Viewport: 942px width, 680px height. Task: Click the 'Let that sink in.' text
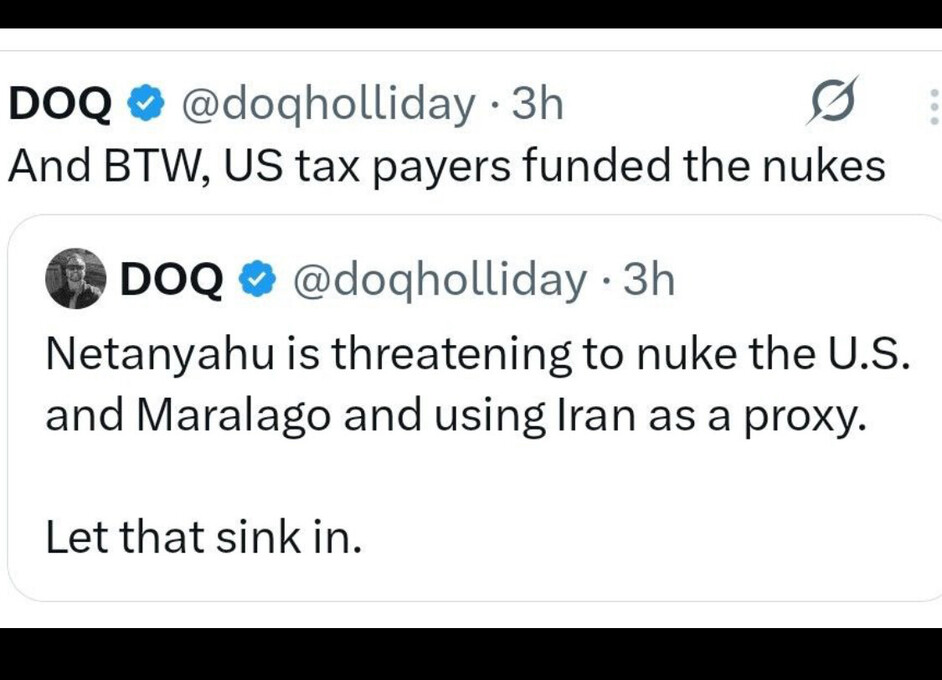pos(202,540)
